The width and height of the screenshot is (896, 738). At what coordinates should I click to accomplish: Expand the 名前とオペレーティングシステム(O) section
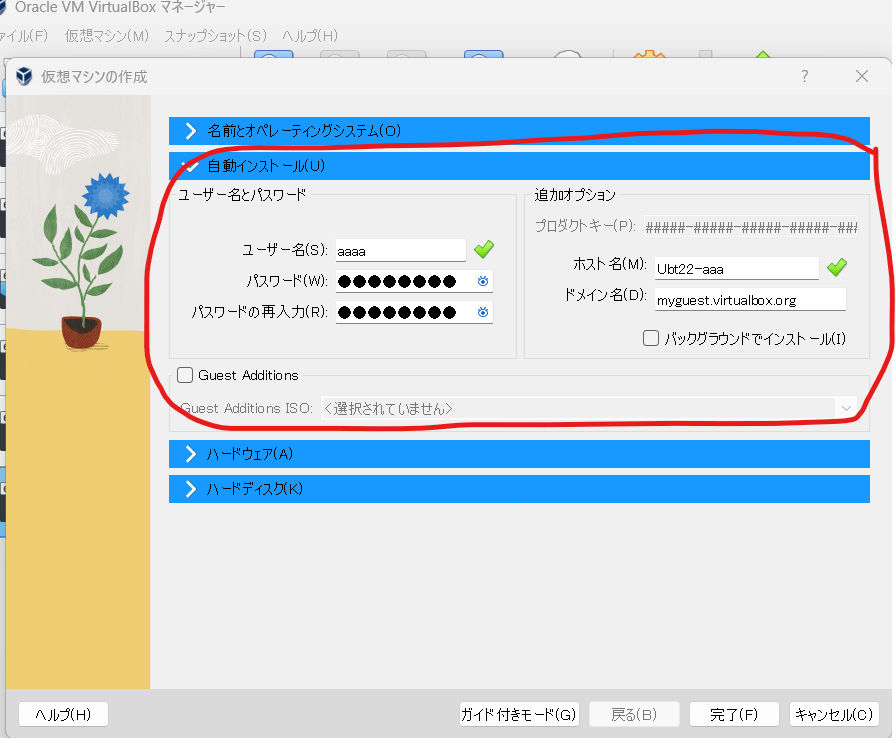[519, 131]
